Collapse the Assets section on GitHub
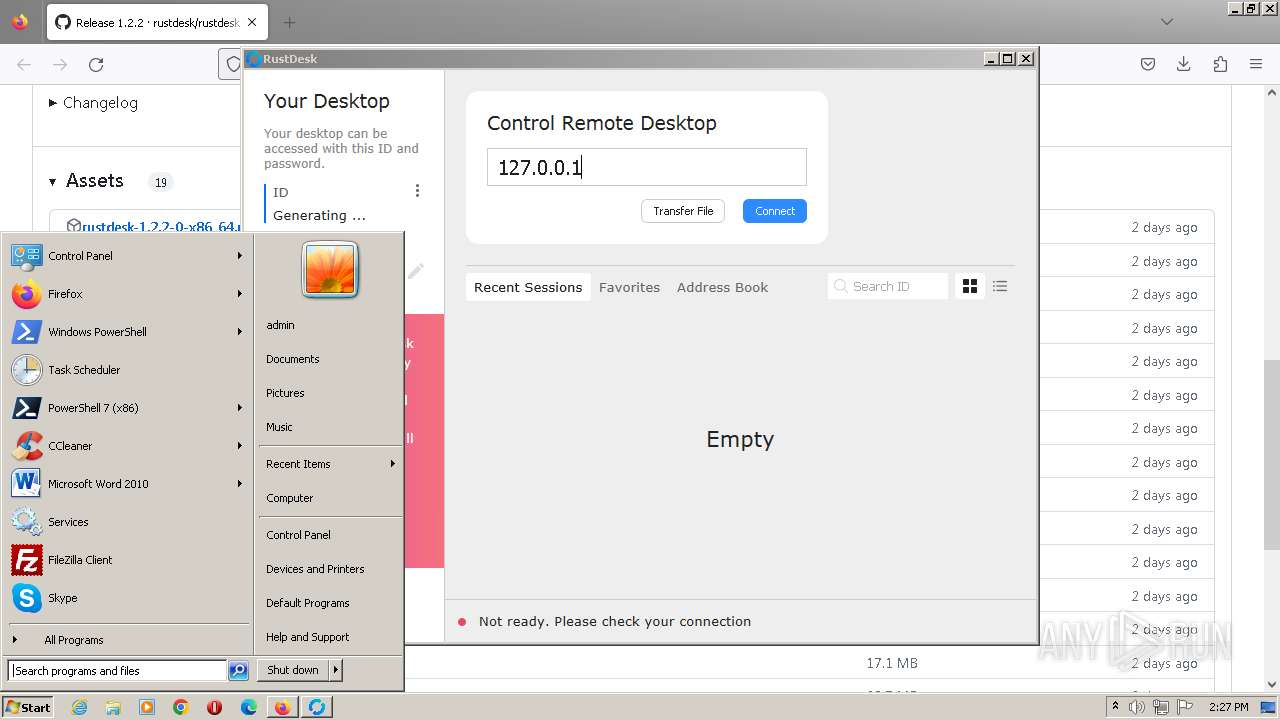This screenshot has height=720, width=1280. [86, 181]
